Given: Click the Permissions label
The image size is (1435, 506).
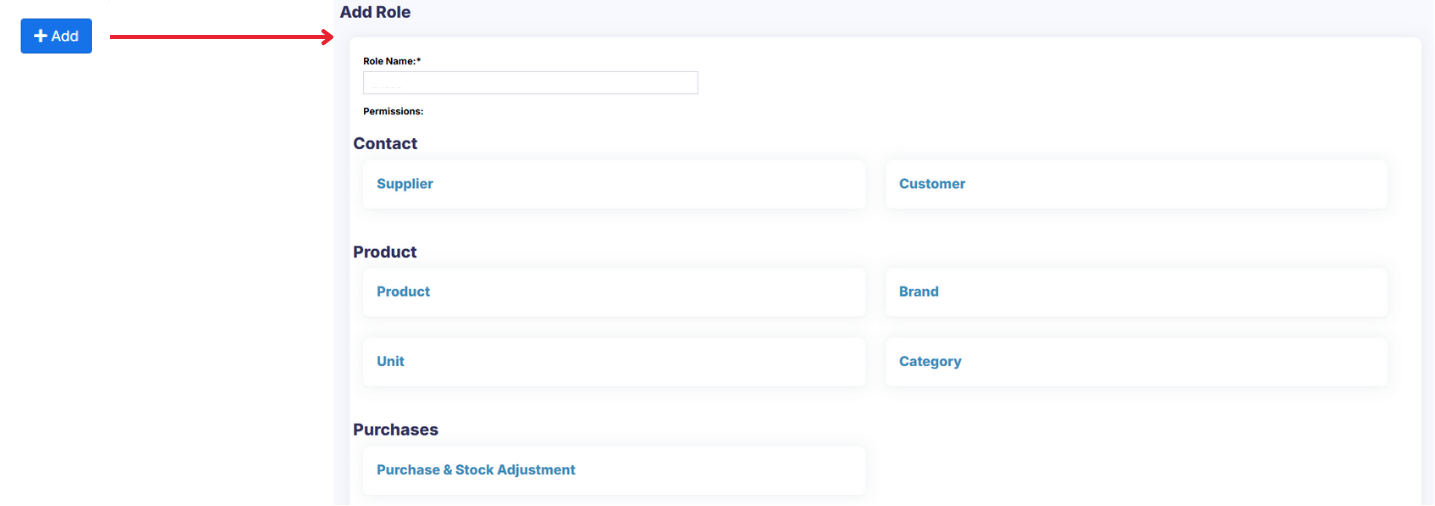Looking at the screenshot, I should pyautogui.click(x=393, y=112).
